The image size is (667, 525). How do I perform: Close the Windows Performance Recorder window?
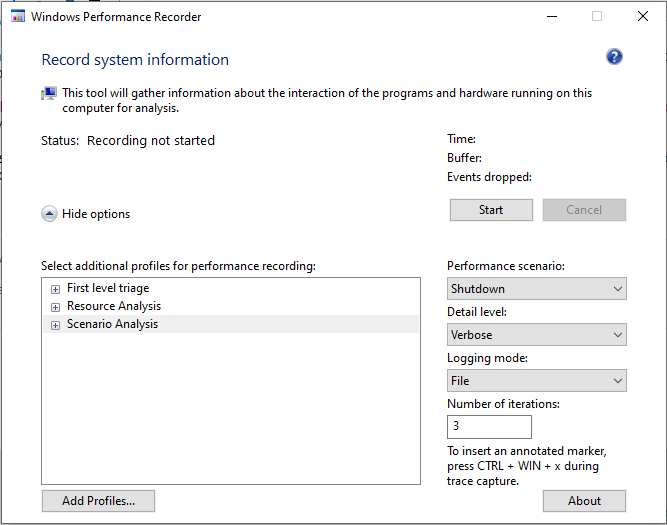tap(643, 17)
